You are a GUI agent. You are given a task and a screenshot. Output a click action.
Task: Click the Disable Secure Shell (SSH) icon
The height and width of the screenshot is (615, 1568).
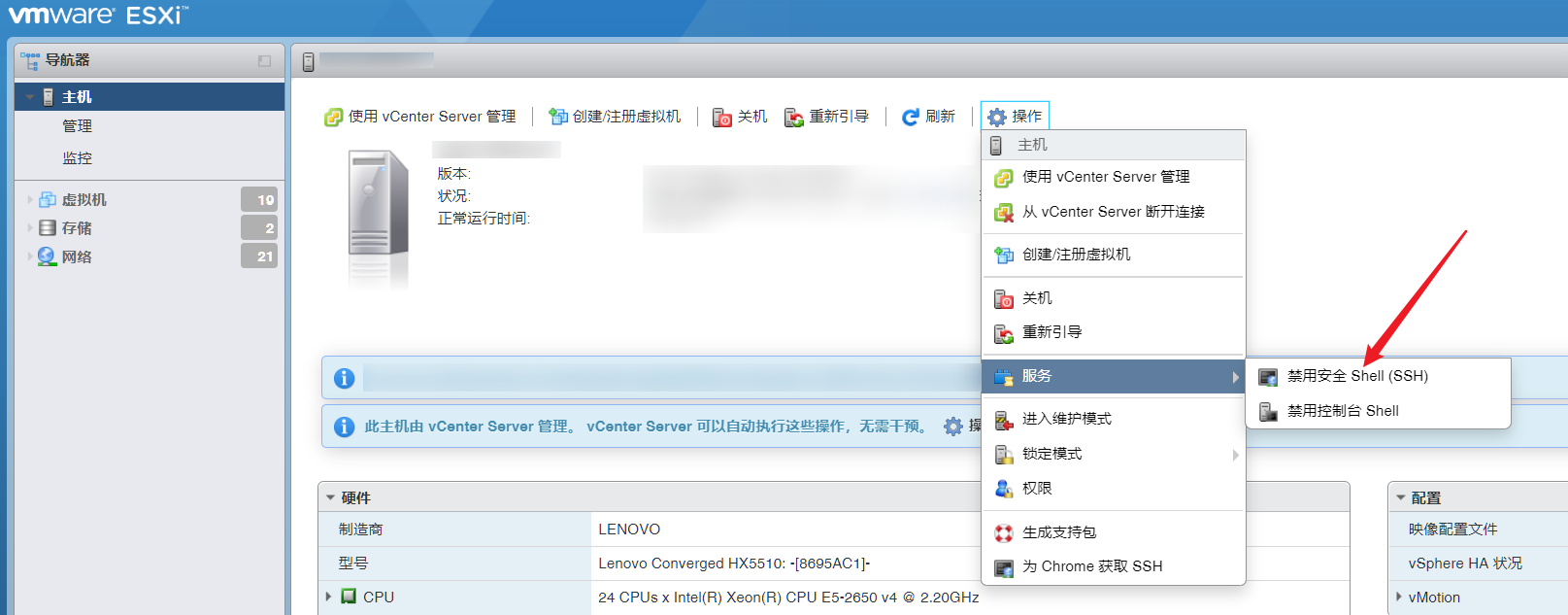point(1268,377)
